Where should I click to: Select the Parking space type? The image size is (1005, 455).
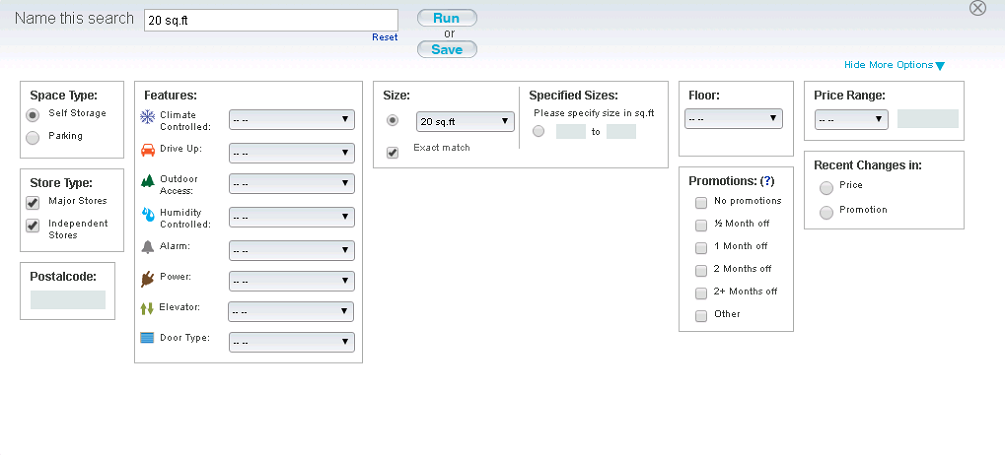click(x=32, y=137)
